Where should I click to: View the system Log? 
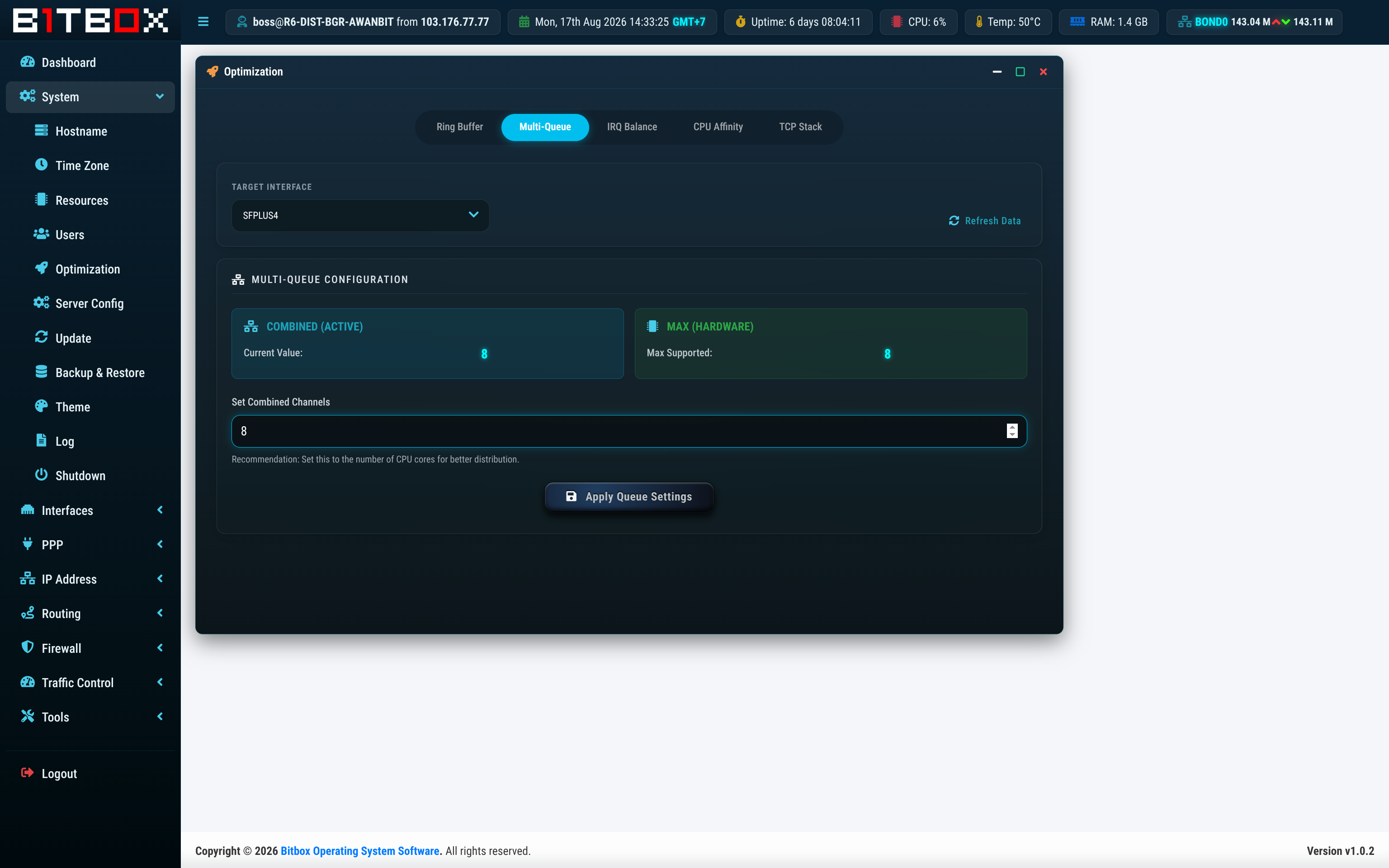coord(90,442)
